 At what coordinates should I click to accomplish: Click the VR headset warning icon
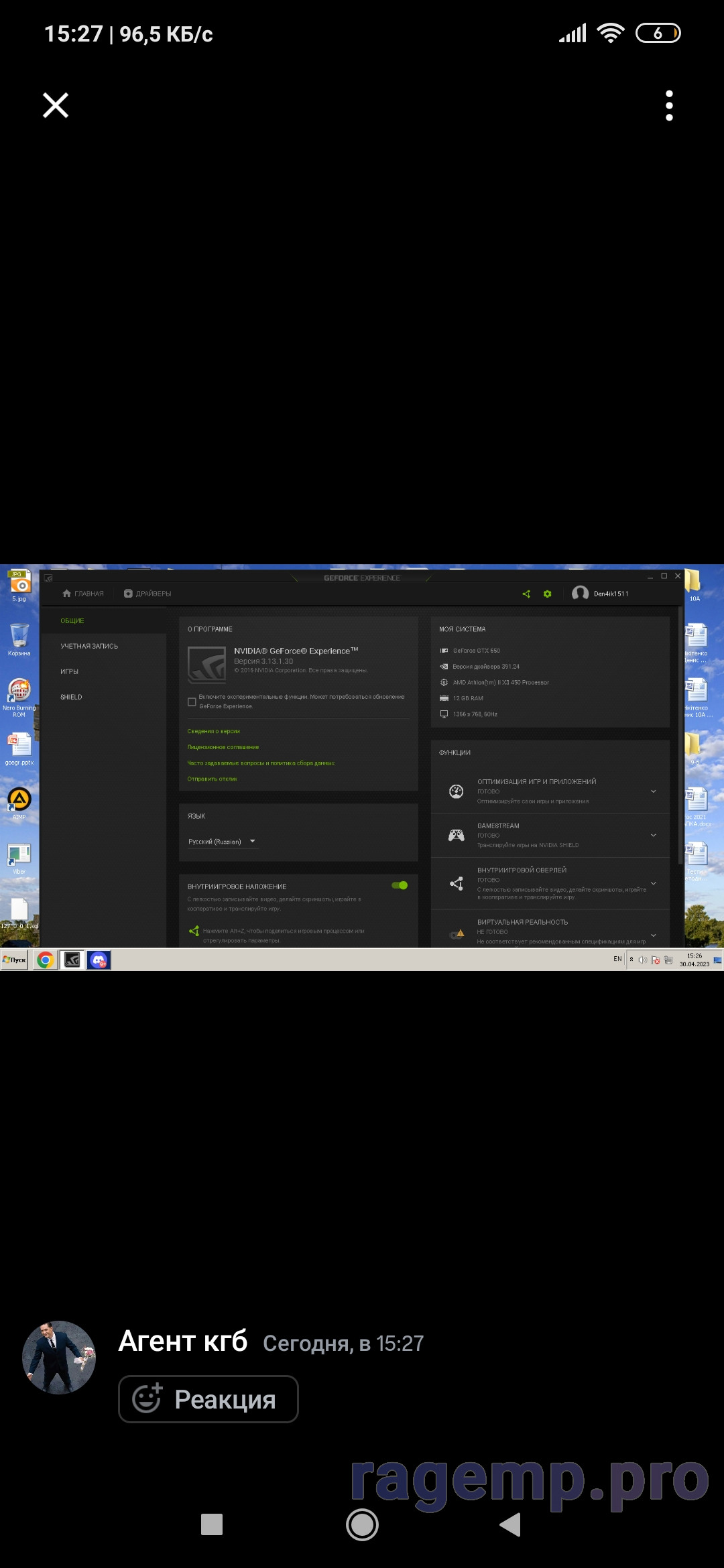[457, 935]
